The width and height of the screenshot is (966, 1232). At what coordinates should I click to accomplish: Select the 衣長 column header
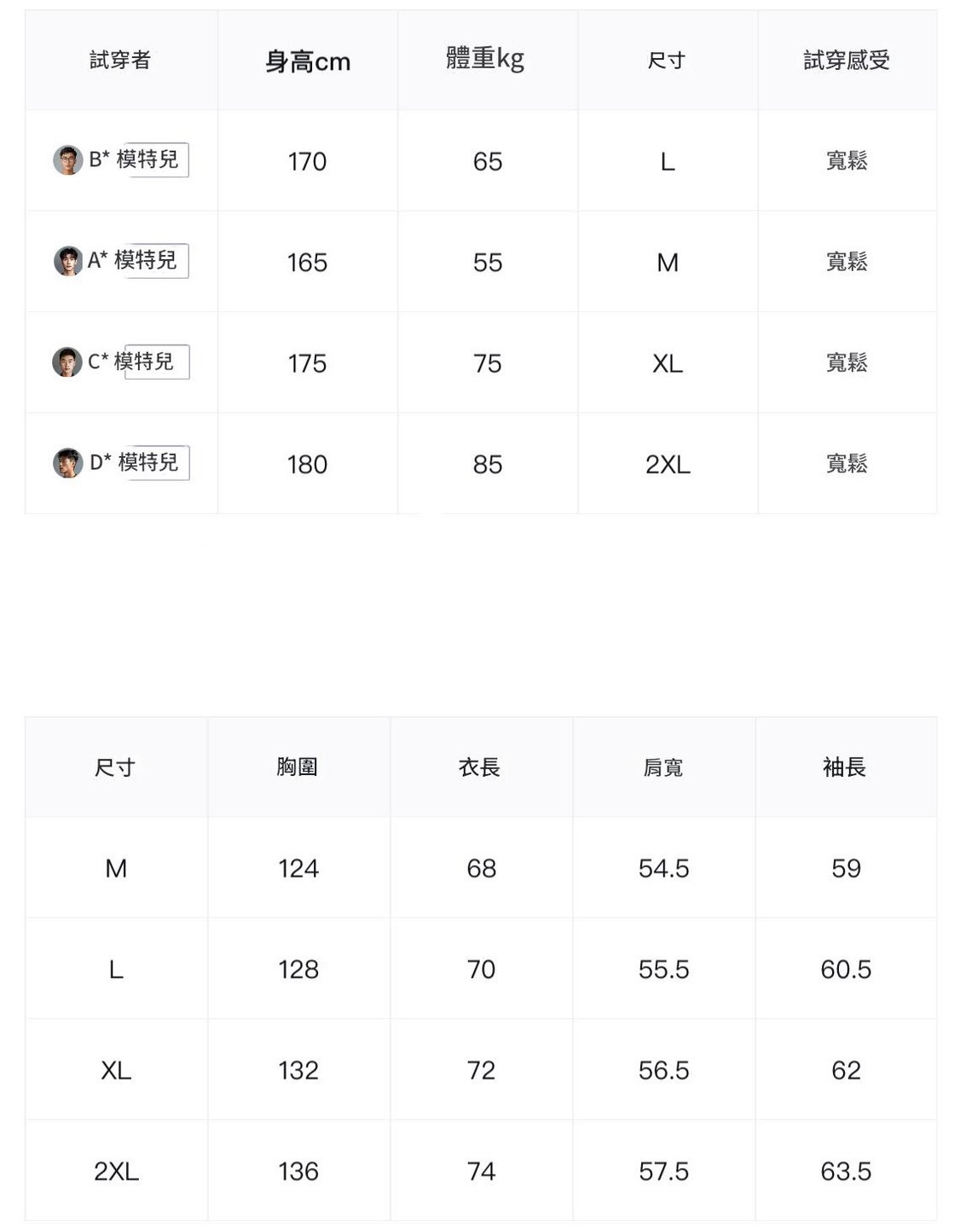[x=480, y=766]
